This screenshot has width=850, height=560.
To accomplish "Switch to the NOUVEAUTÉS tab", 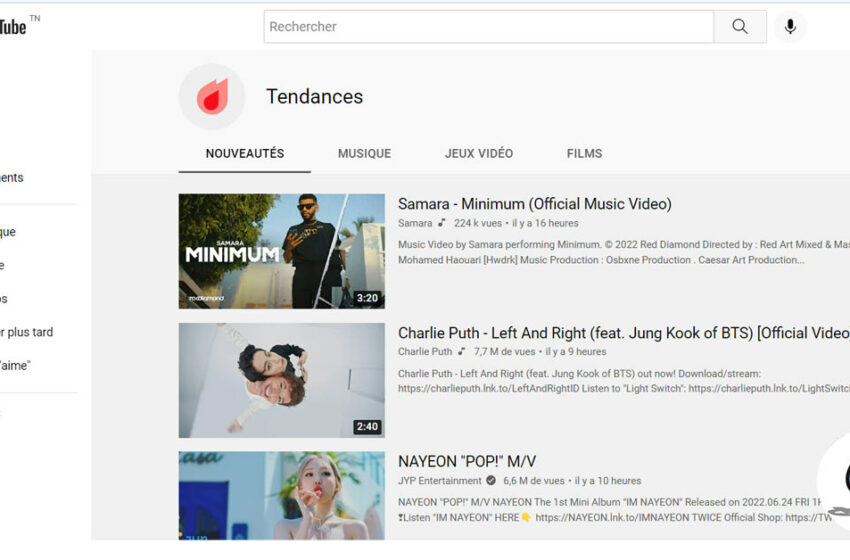I will pyautogui.click(x=245, y=154).
